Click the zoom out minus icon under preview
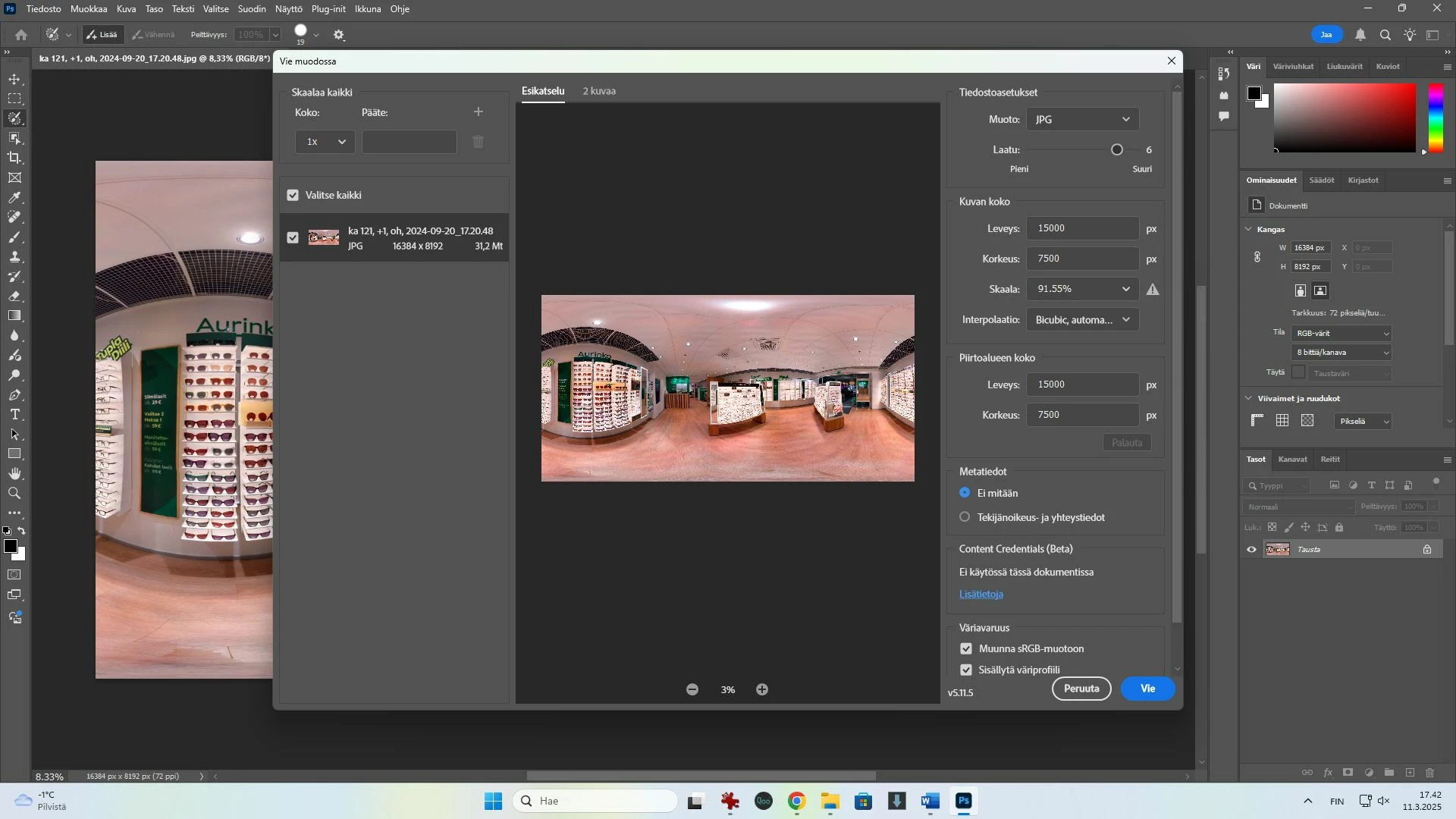Screen dimensions: 1456x819 tap(692, 689)
